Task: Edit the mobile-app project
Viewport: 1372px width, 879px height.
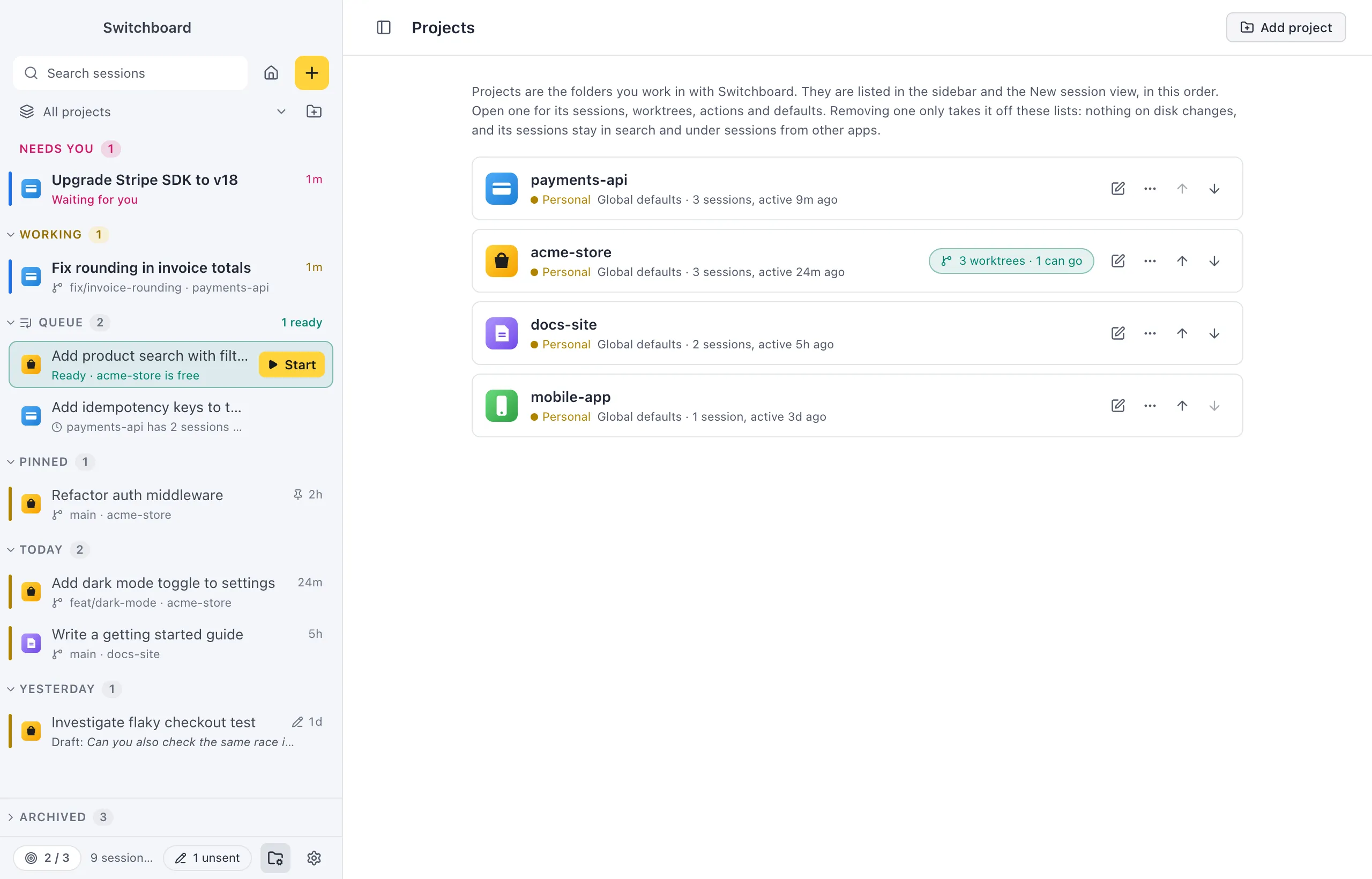Action: click(x=1118, y=406)
